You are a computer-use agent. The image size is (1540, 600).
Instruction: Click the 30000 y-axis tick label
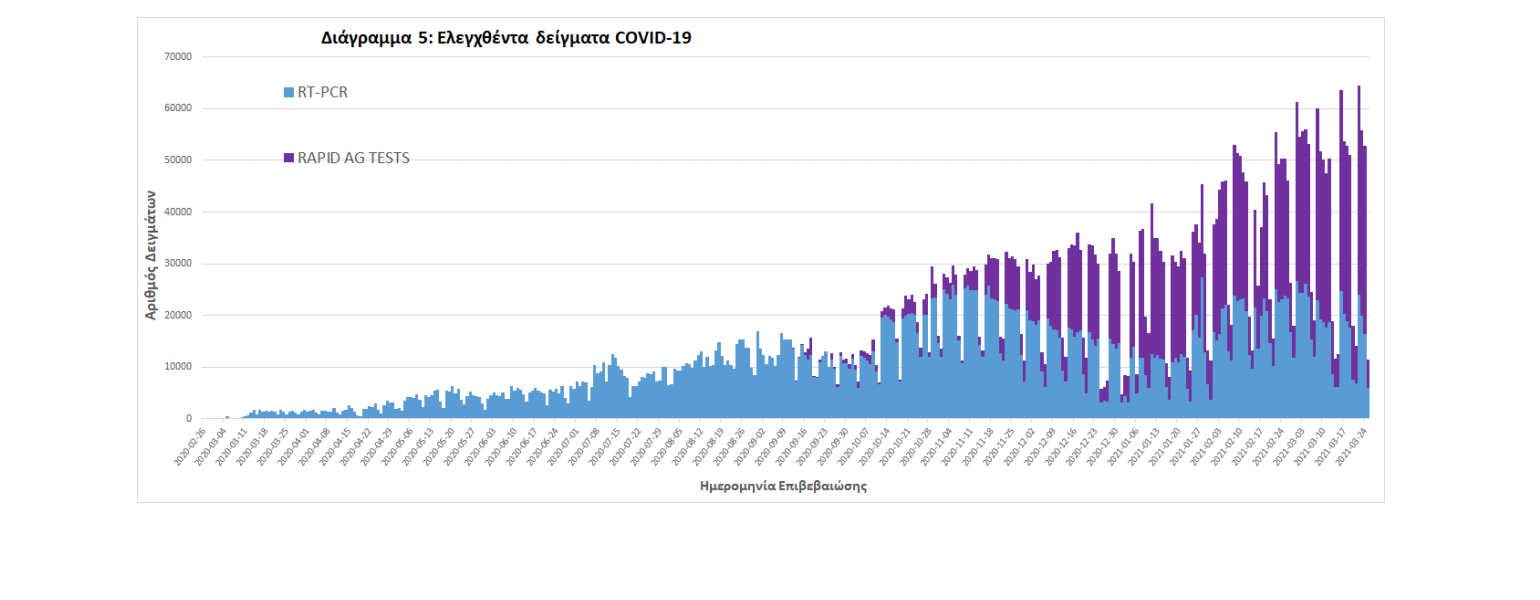pos(178,264)
